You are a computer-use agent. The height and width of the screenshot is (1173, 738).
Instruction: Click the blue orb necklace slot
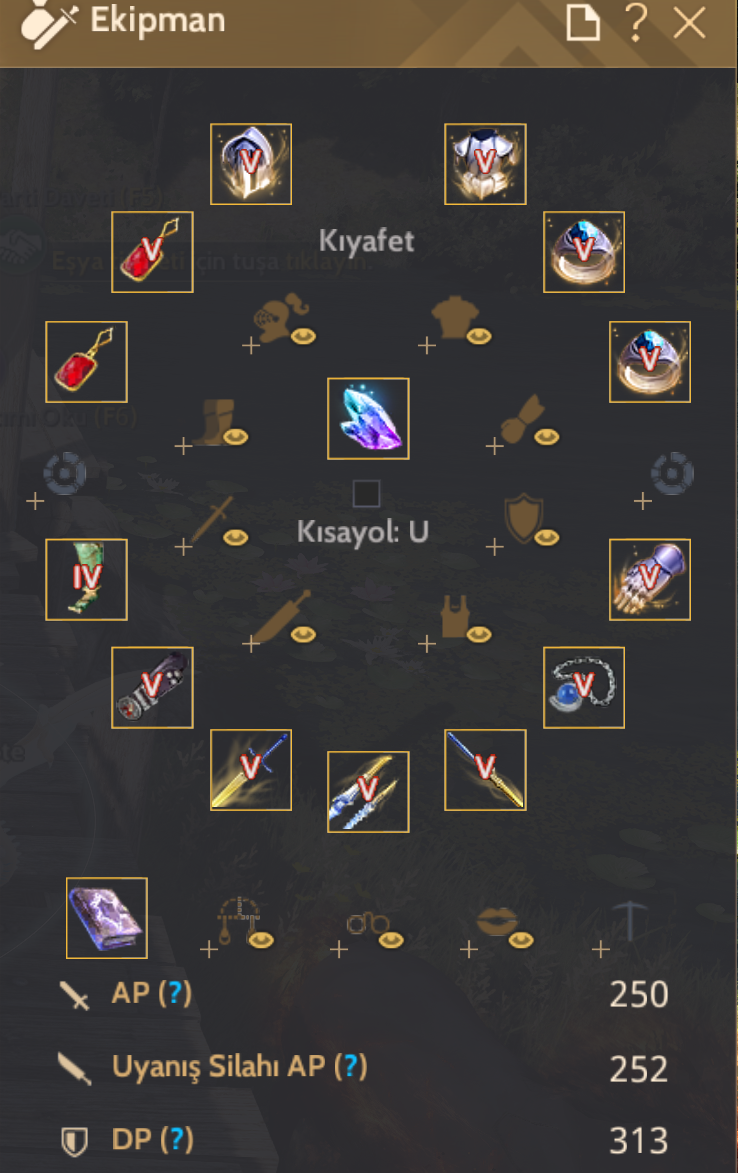(x=583, y=687)
